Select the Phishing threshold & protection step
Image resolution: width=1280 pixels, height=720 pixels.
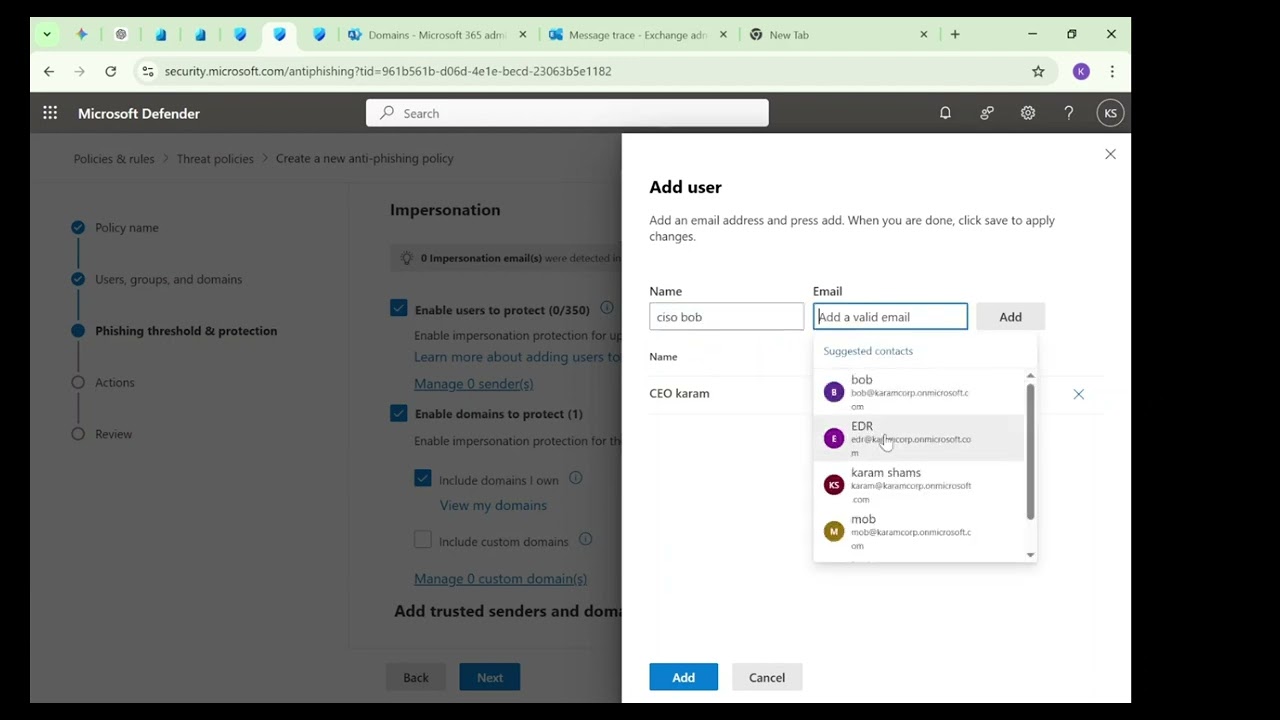click(186, 331)
